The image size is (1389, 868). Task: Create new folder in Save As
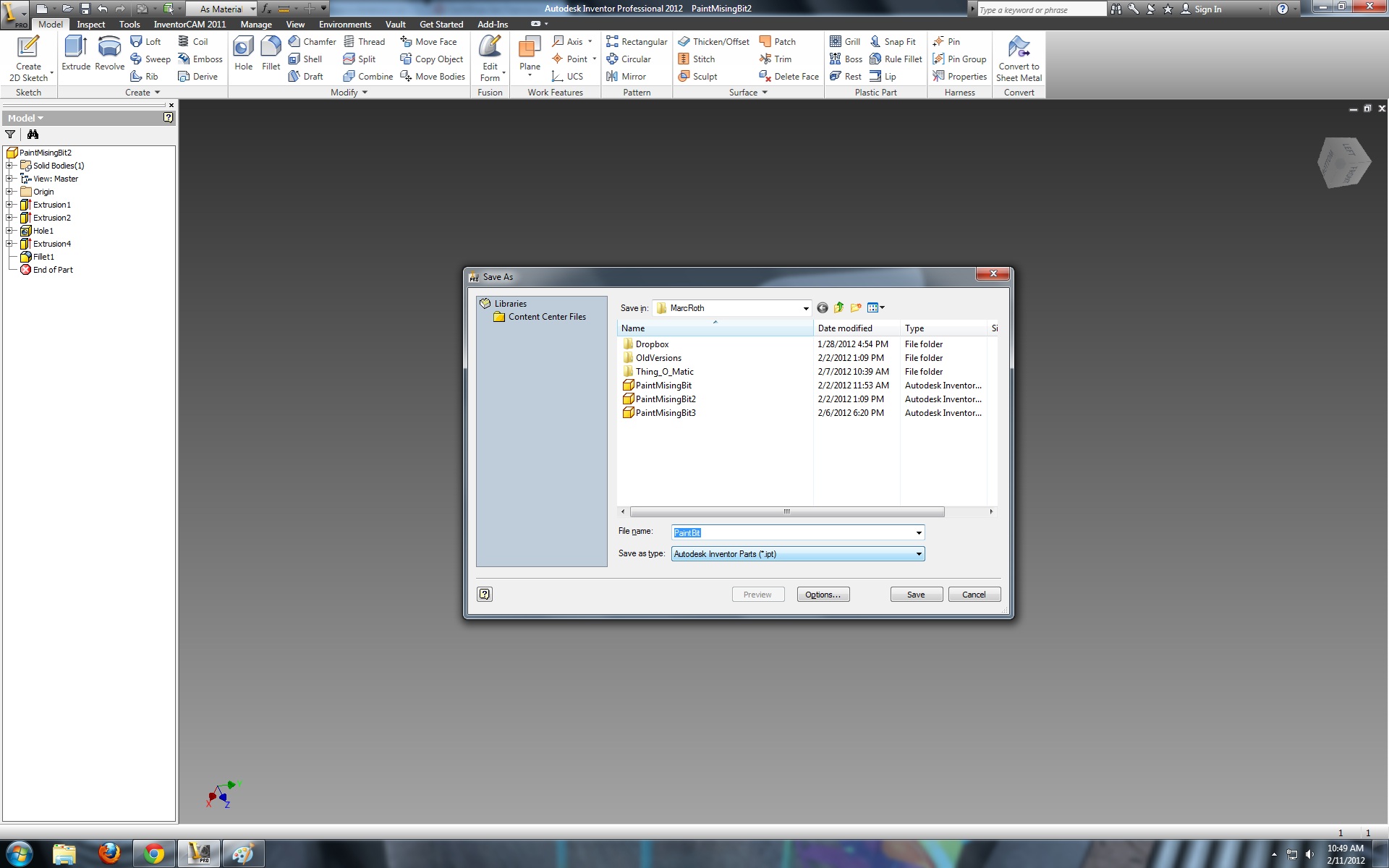tap(857, 308)
